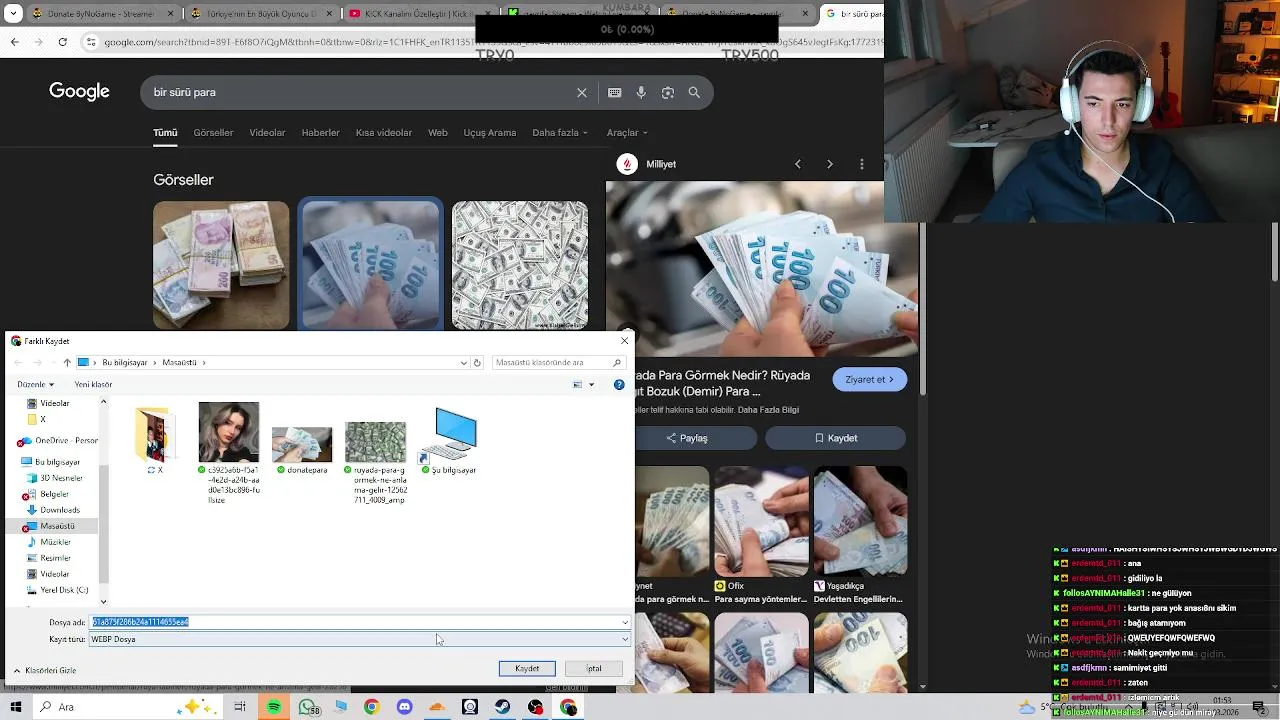The image size is (1280, 720).
Task: Open the view options dropdown arrow
Action: coord(591,384)
